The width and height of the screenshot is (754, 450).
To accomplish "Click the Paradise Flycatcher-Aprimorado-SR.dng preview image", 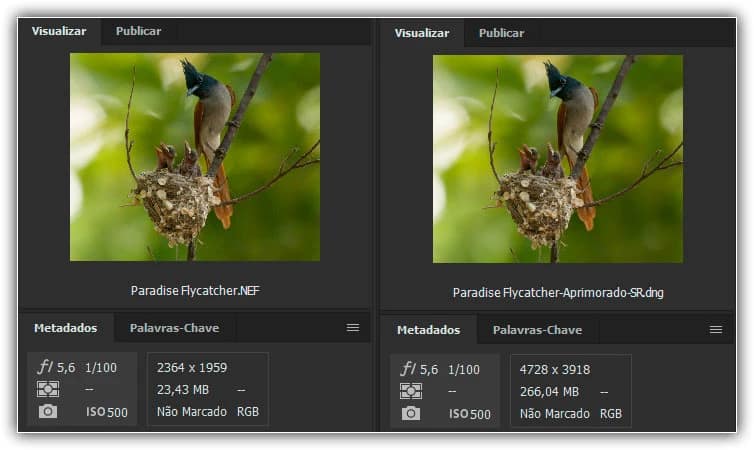I will [558, 159].
